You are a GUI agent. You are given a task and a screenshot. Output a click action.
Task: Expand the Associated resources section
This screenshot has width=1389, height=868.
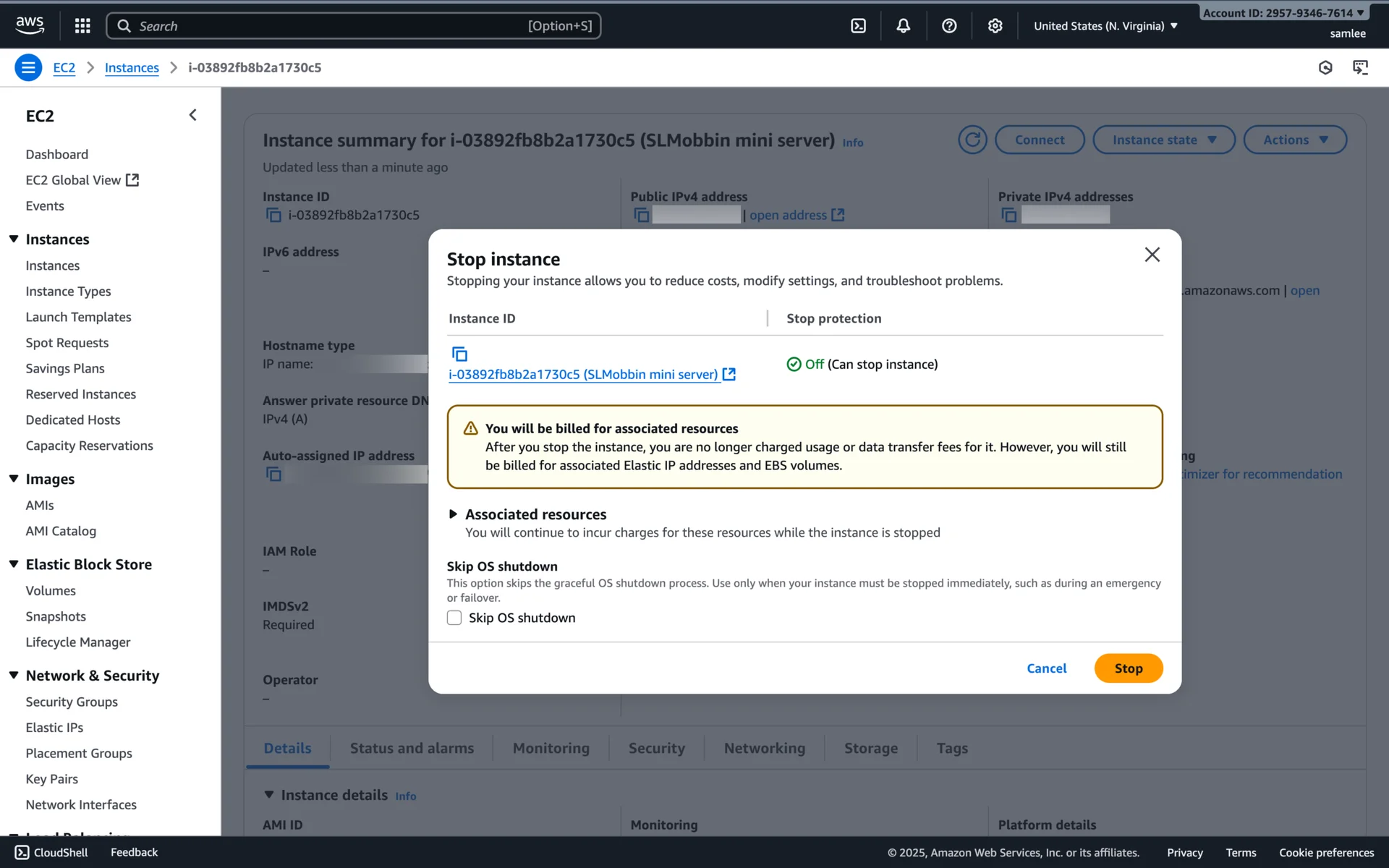[x=453, y=514]
